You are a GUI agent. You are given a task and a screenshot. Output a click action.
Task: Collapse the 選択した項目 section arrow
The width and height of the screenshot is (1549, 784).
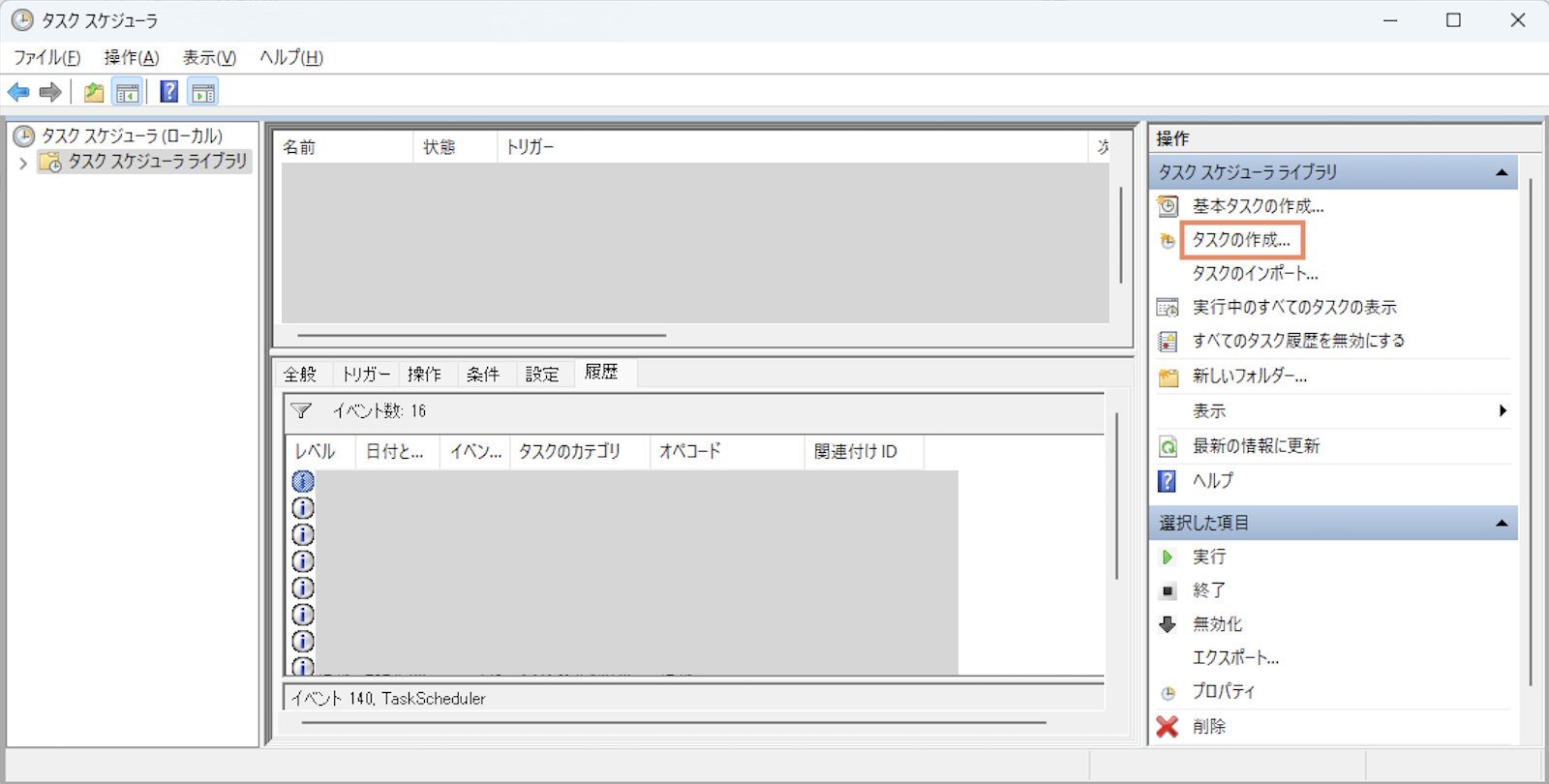pyautogui.click(x=1502, y=523)
